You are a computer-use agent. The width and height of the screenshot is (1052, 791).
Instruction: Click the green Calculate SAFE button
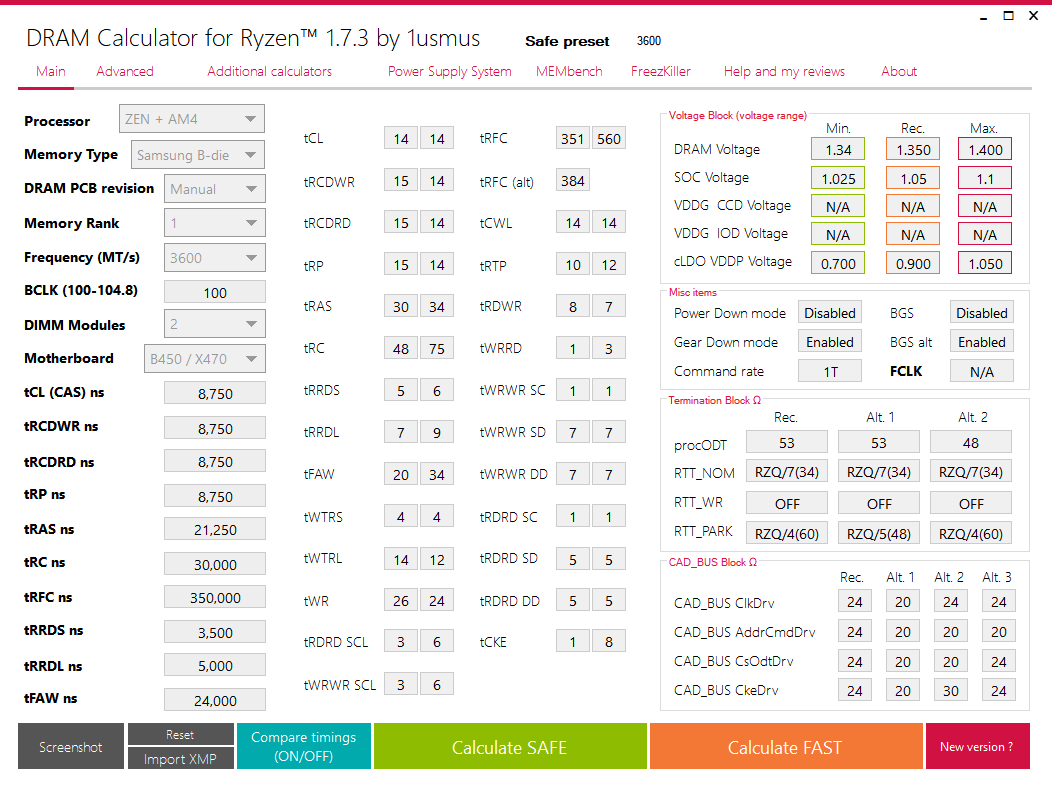pos(510,746)
